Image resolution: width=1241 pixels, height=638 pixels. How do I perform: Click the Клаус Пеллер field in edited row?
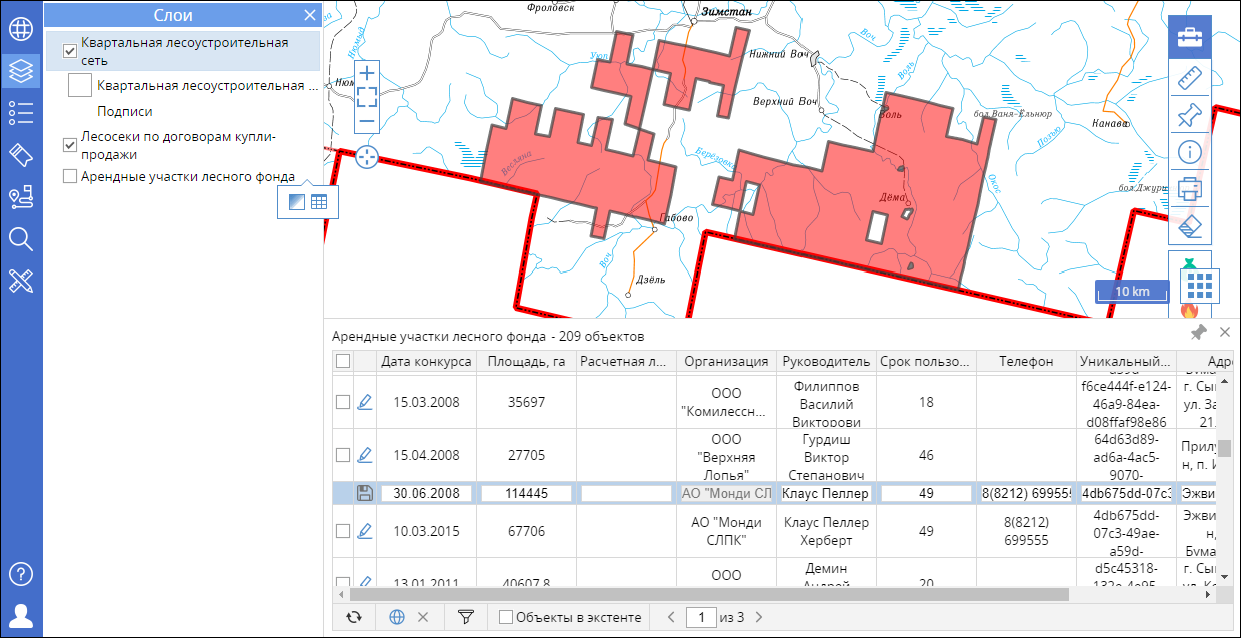coord(826,493)
